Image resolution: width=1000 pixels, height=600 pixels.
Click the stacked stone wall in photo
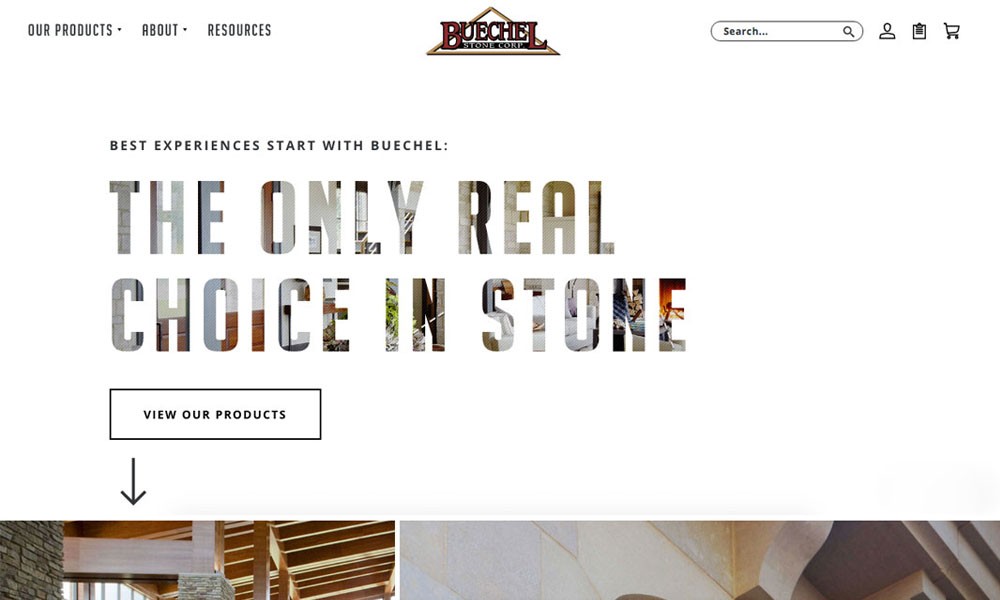31,560
